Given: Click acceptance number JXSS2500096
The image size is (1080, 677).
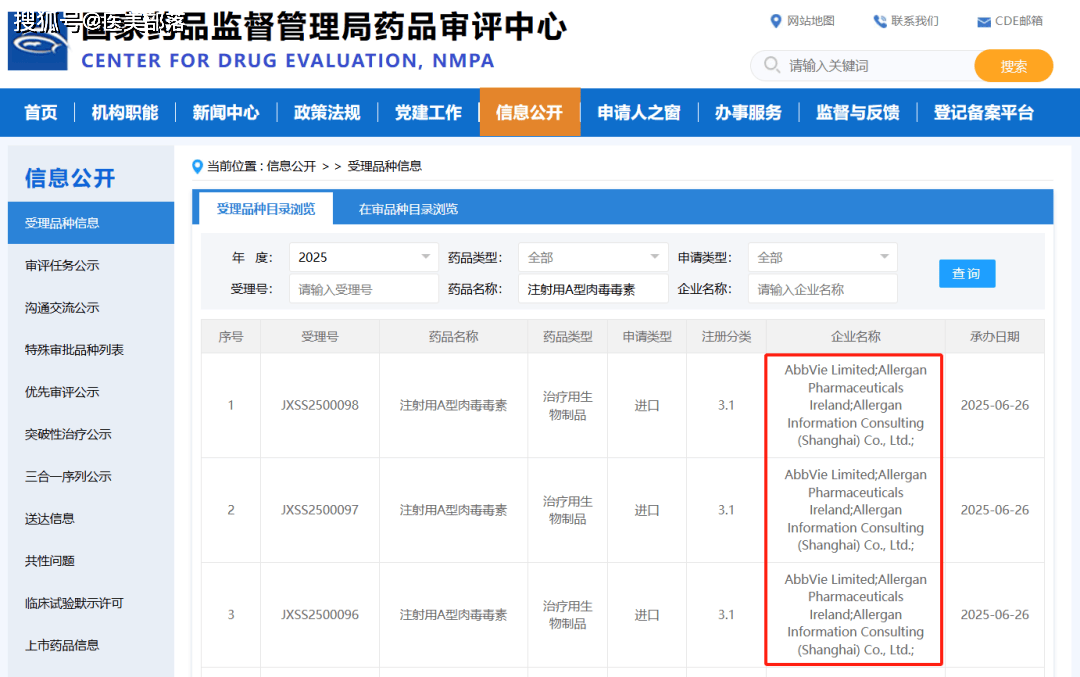Looking at the screenshot, I should [x=320, y=615].
